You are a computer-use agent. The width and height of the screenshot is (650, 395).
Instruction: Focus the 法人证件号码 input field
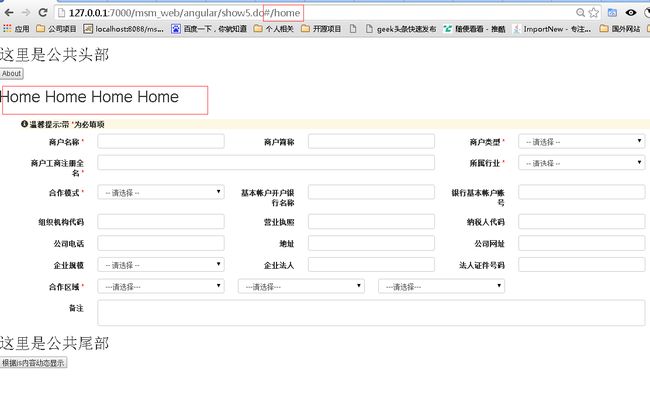(x=582, y=264)
